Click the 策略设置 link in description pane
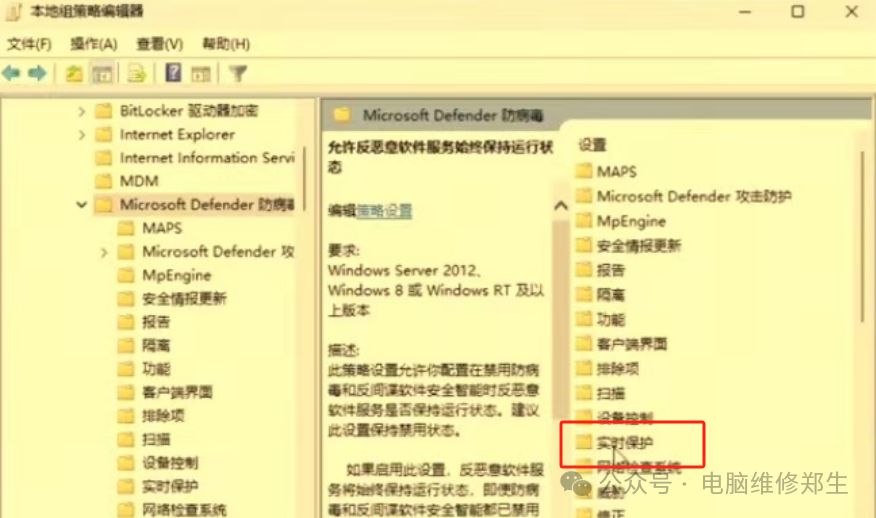 [384, 211]
